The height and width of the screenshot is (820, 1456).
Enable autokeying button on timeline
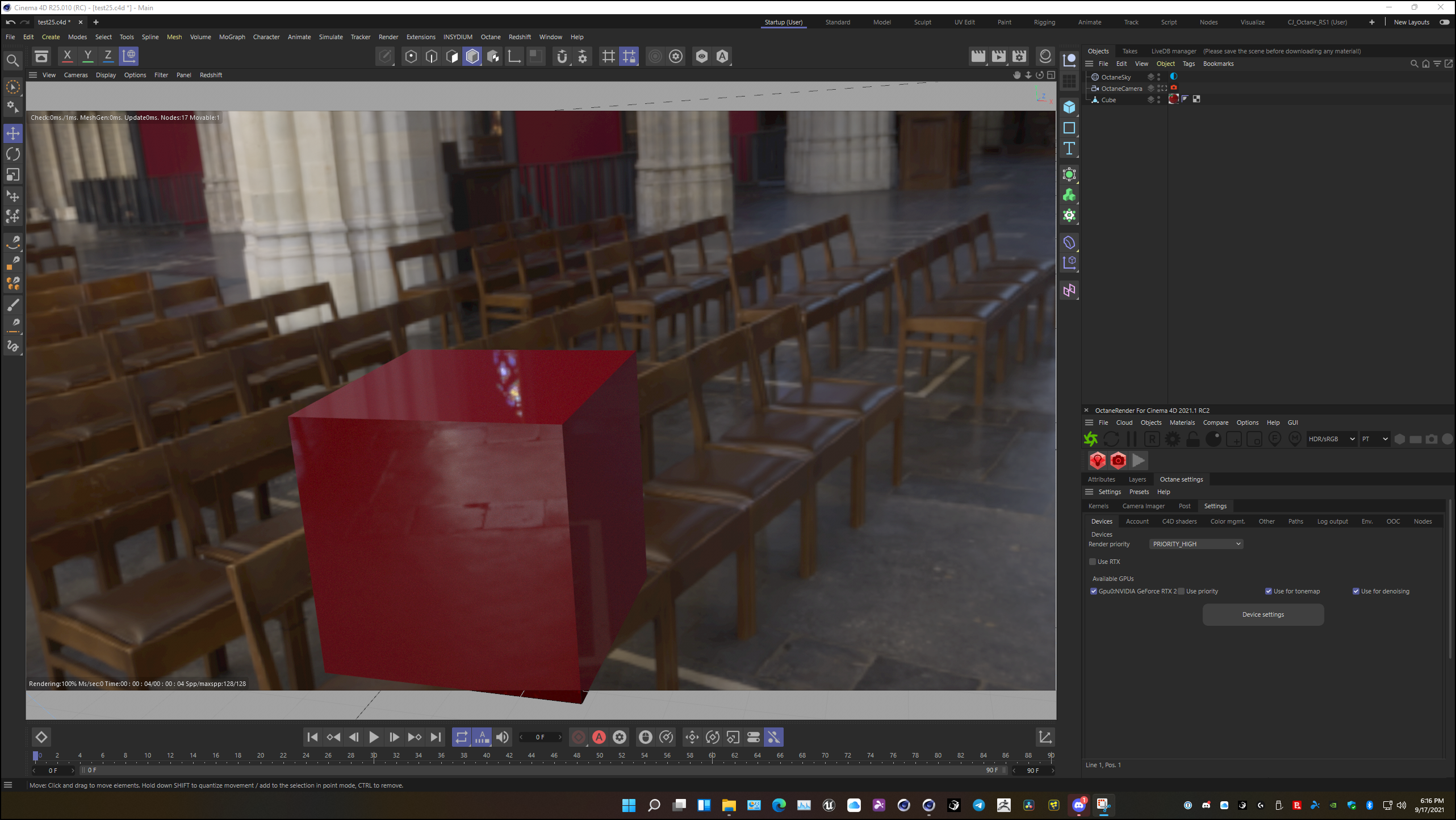point(599,737)
